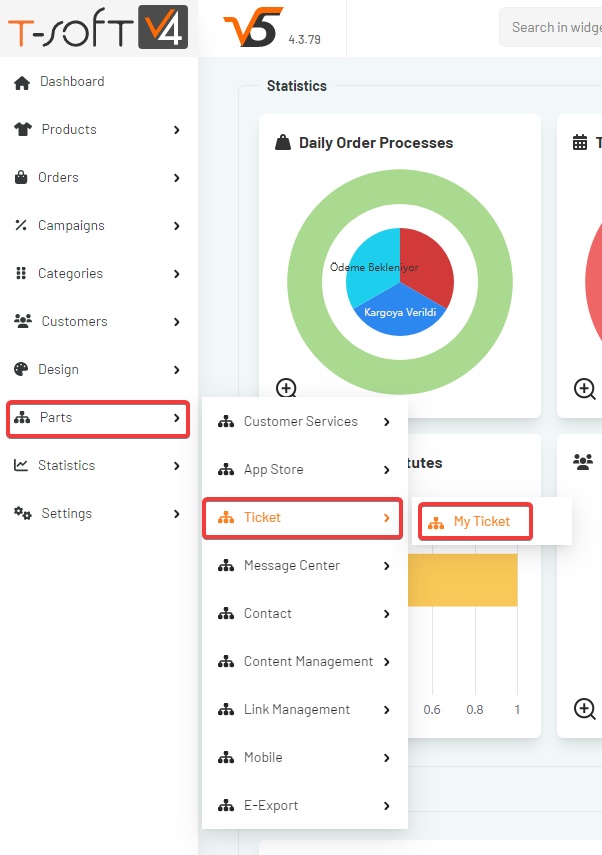Screen dimensions: 602x855
Task: Click the Dashboard home icon
Action: pos(22,83)
